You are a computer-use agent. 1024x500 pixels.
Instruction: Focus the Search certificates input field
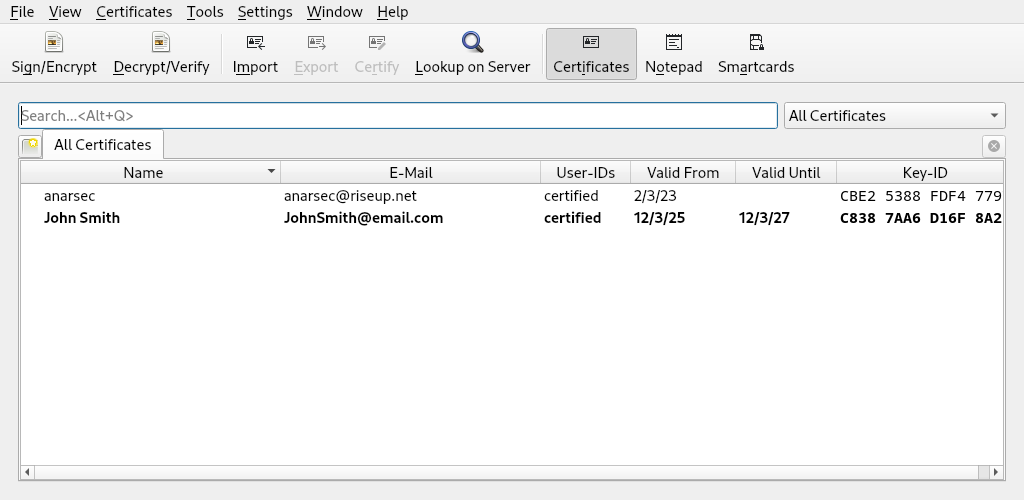point(398,116)
